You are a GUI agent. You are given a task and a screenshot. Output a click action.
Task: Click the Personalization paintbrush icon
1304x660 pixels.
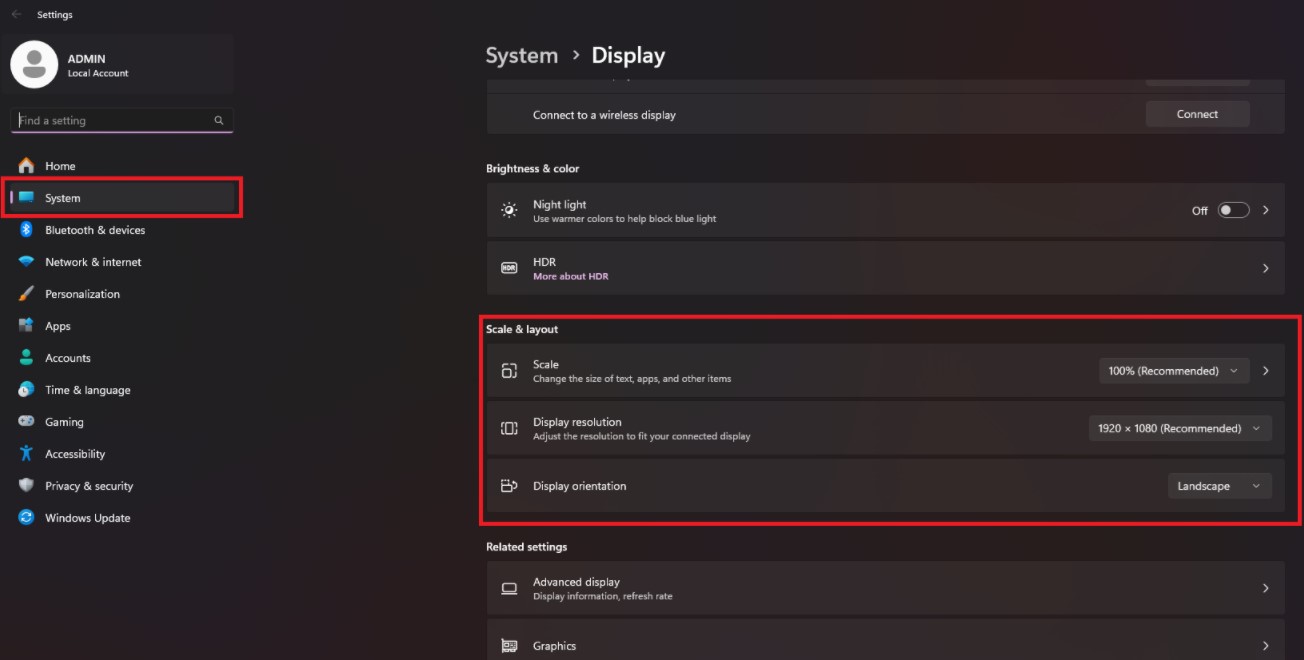(26, 294)
